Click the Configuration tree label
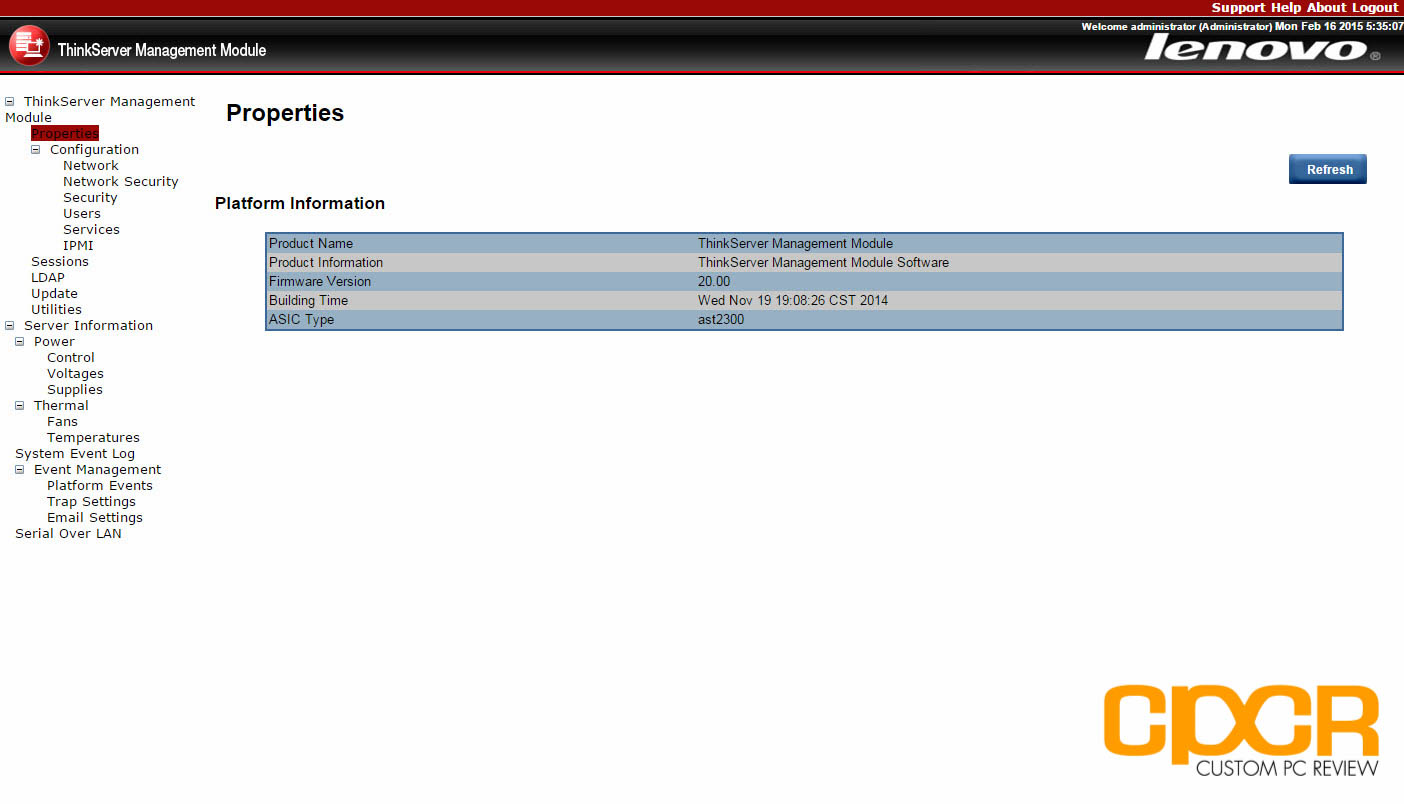The image size is (1404, 804). tap(94, 150)
